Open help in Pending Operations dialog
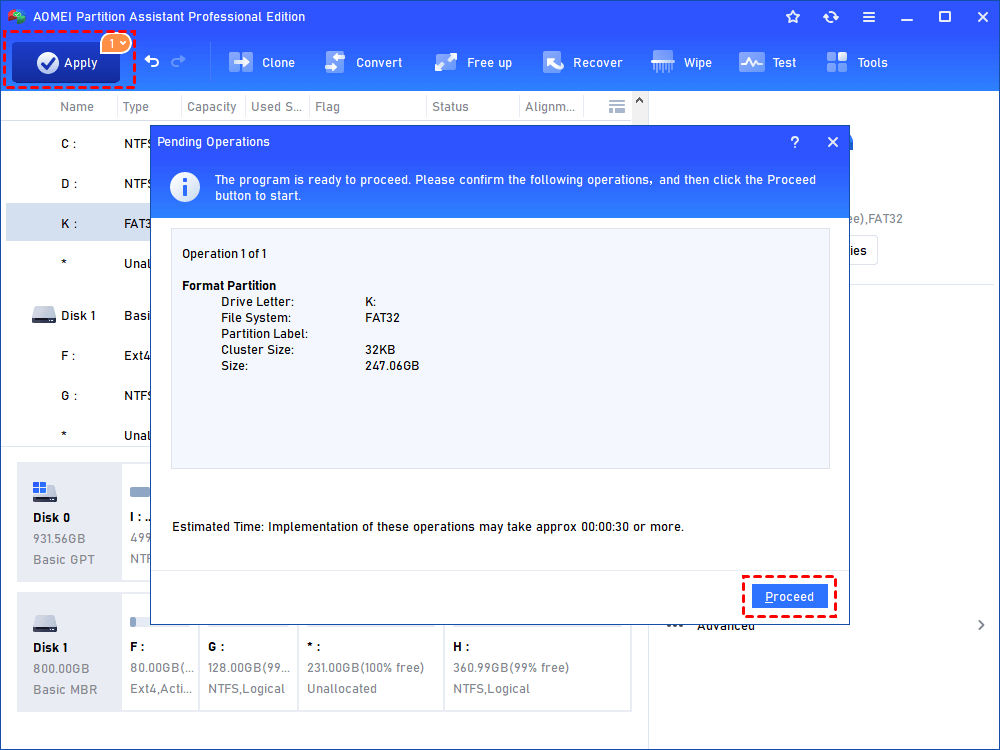Viewport: 1000px width, 750px height. 795,142
